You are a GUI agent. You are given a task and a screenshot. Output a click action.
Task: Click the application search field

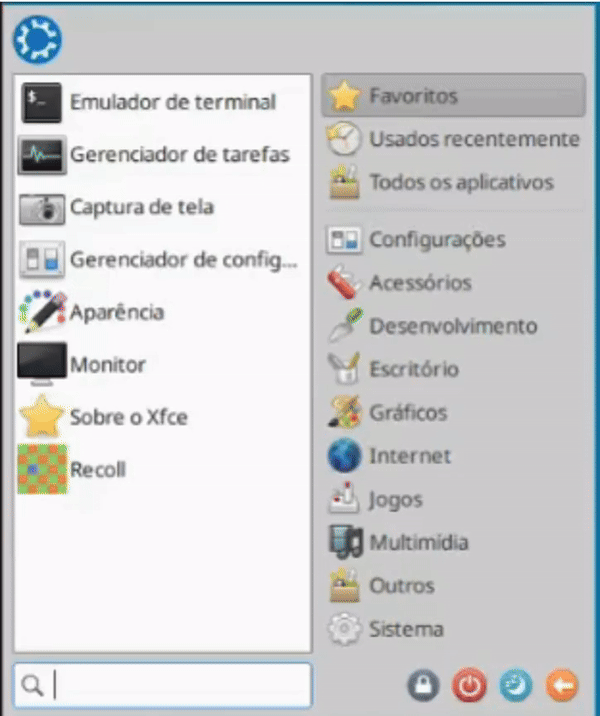[163, 685]
